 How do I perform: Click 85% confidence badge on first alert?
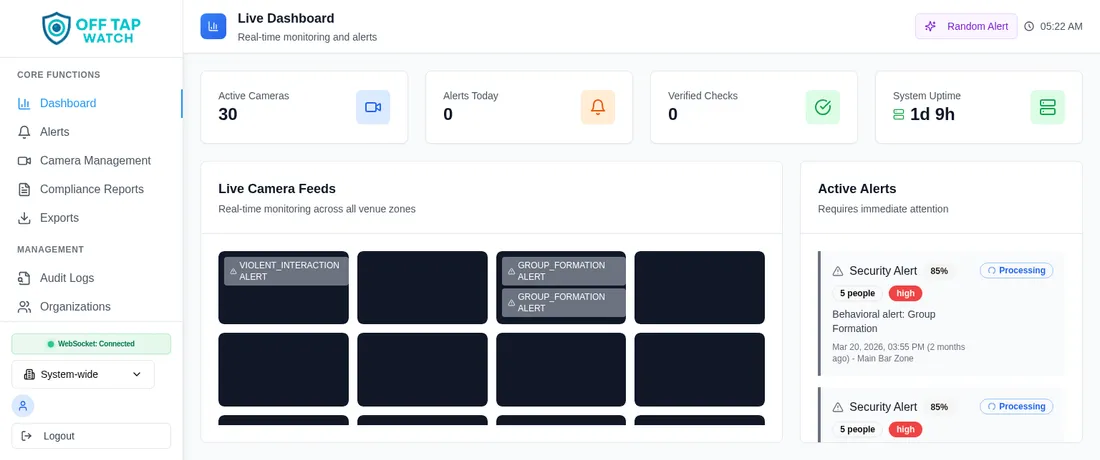(x=939, y=271)
